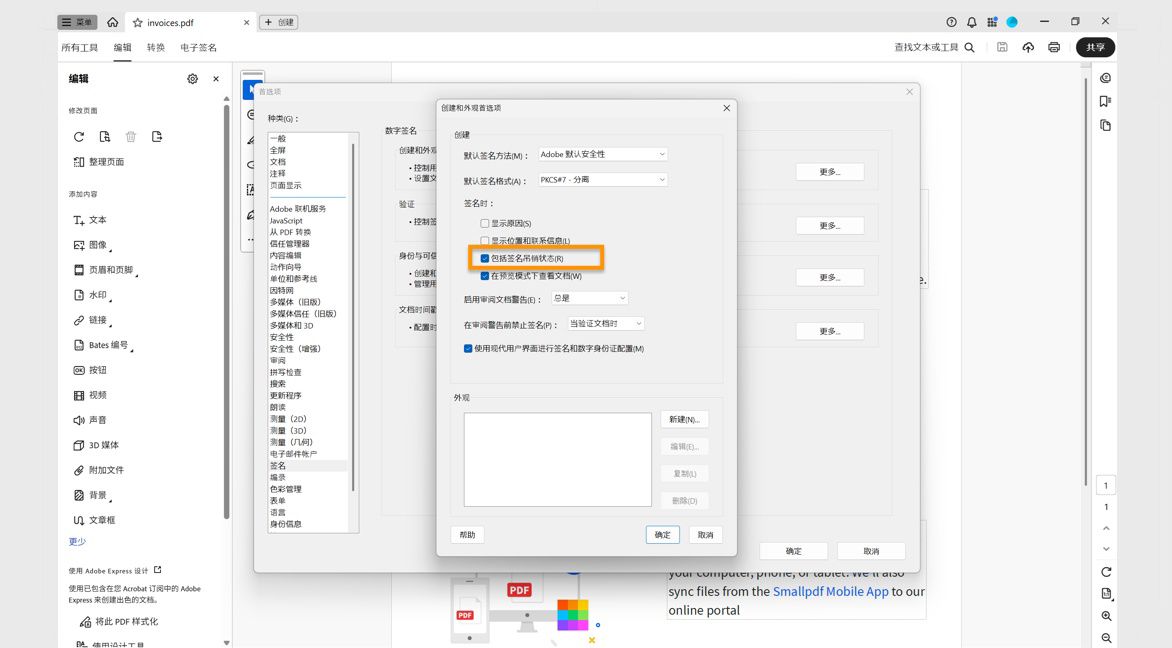This screenshot has height=648, width=1172.
Task: Click the find text or tools field
Action: 926,47
